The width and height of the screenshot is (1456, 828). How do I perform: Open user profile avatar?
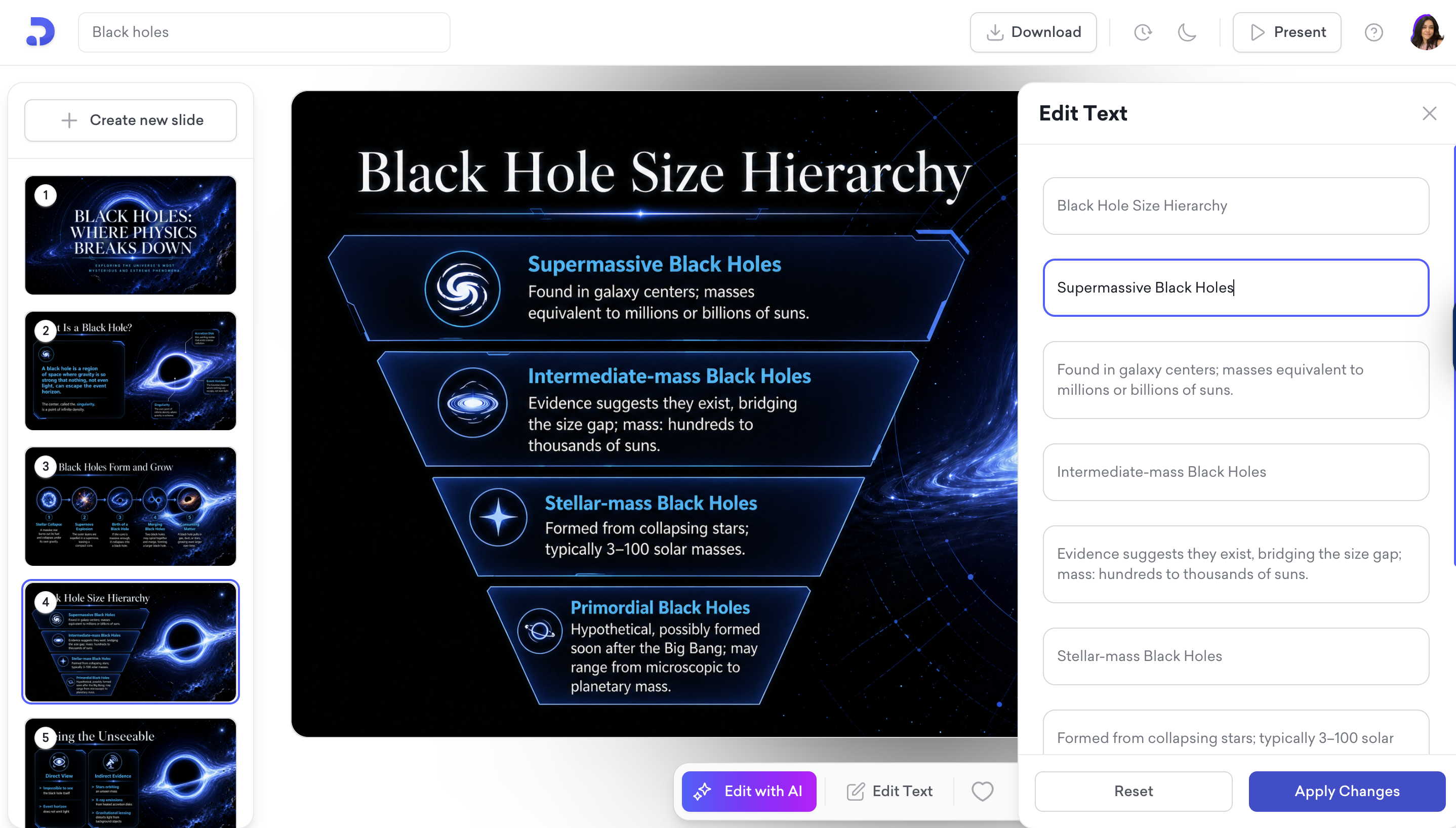point(1426,32)
